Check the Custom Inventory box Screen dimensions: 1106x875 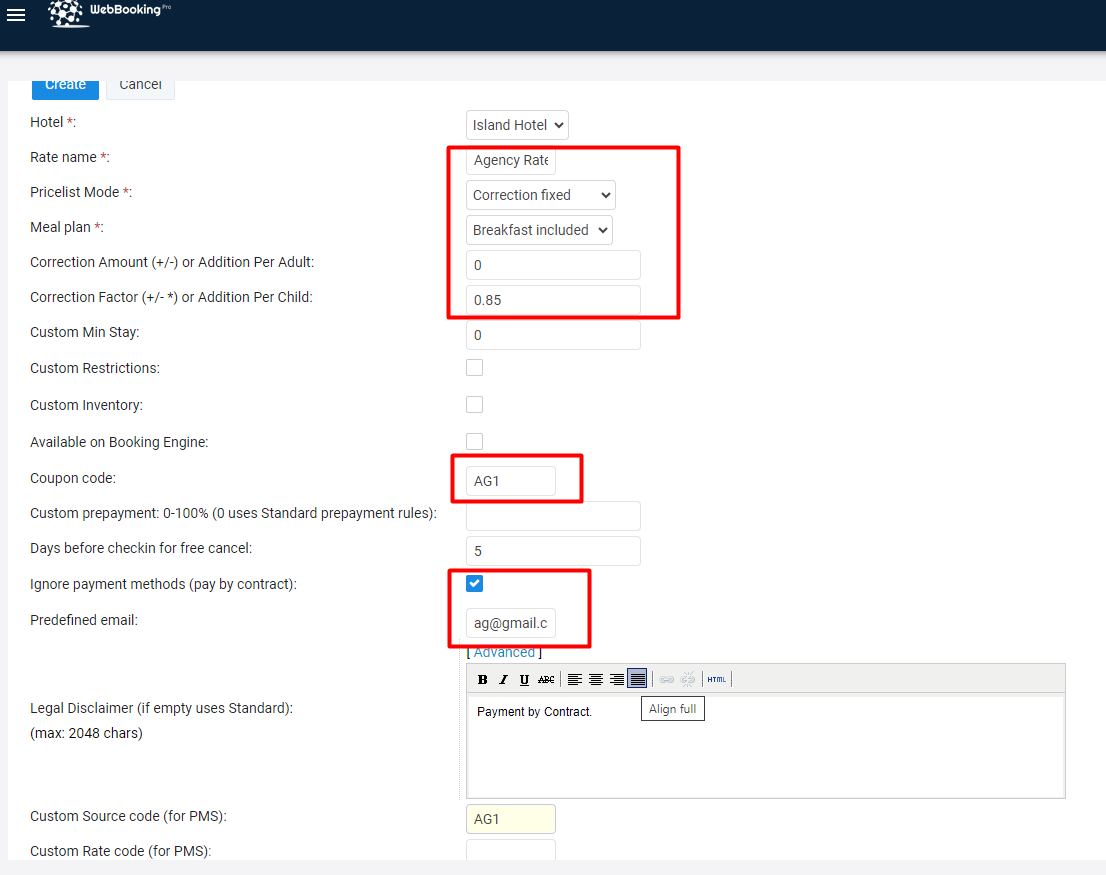(x=475, y=405)
